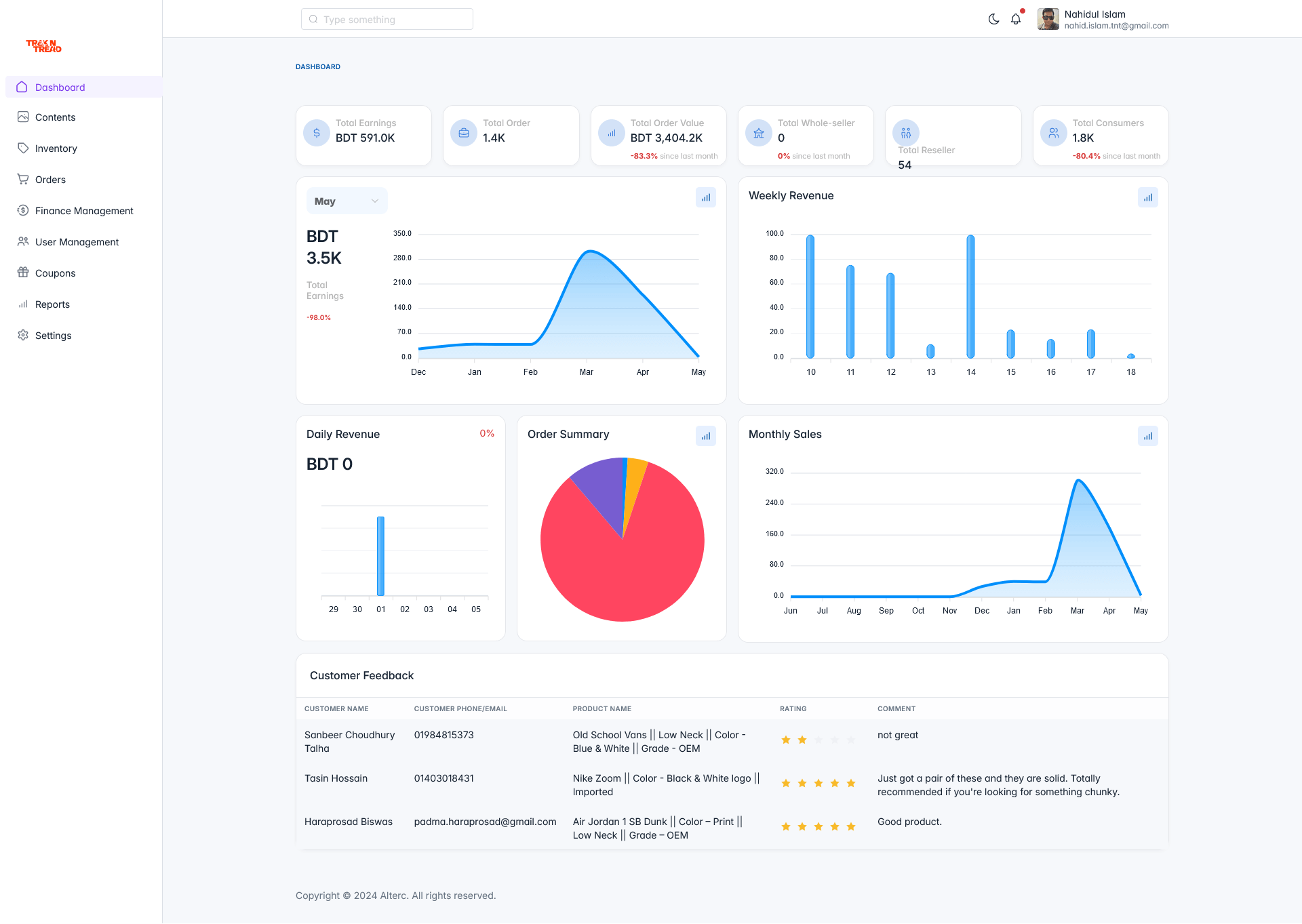Toggle dark mode with the moon icon
Viewport: 1302px width, 924px height.
pyautogui.click(x=993, y=19)
